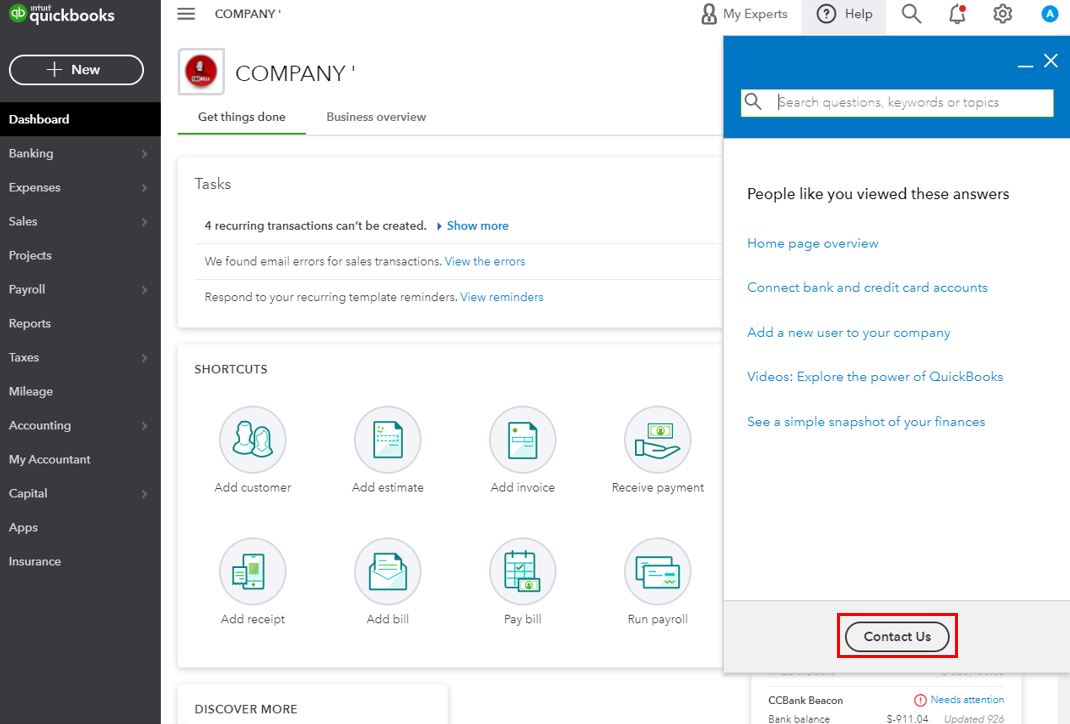Click the Needs attention warning icon
Viewport: 1070px width, 724px height.
pos(920,700)
